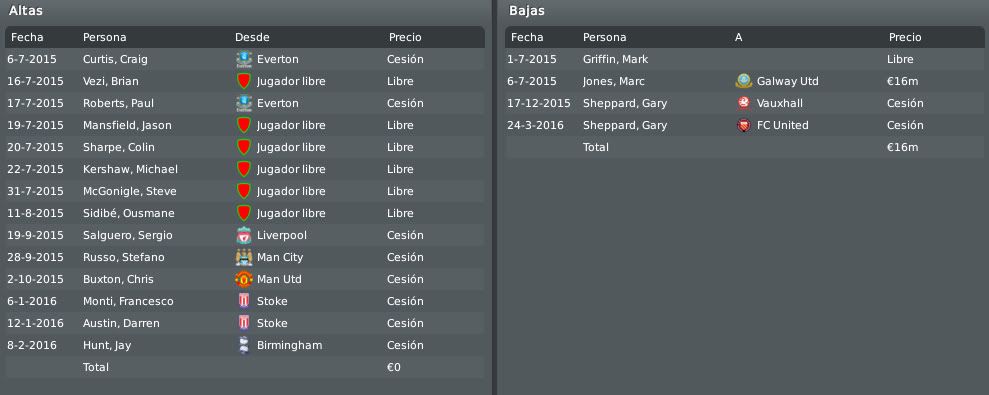The height and width of the screenshot is (395, 989).
Task: Open player Jones, Marc in Bajas
Action: click(x=614, y=81)
